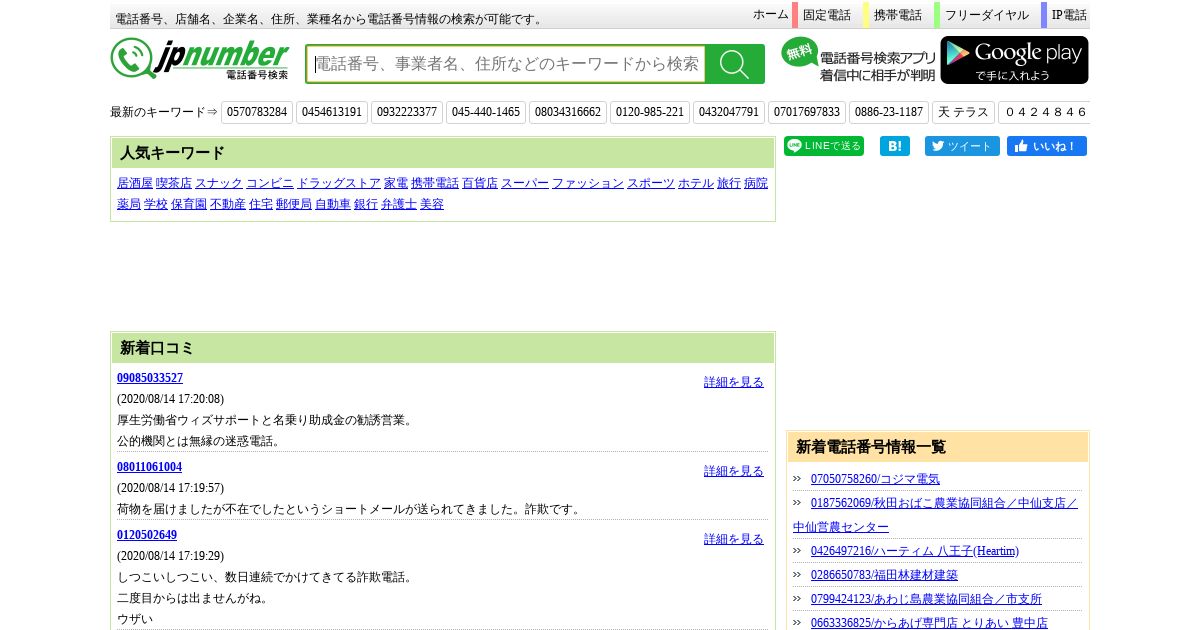Open 0426497216 ハーティム 八王子 listing

915,551
